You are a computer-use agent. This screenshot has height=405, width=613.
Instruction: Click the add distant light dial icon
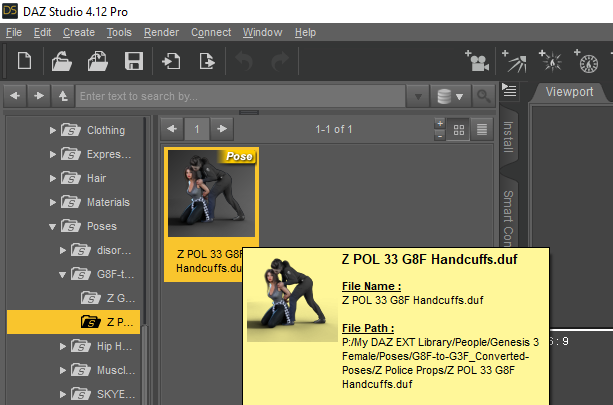click(586, 61)
